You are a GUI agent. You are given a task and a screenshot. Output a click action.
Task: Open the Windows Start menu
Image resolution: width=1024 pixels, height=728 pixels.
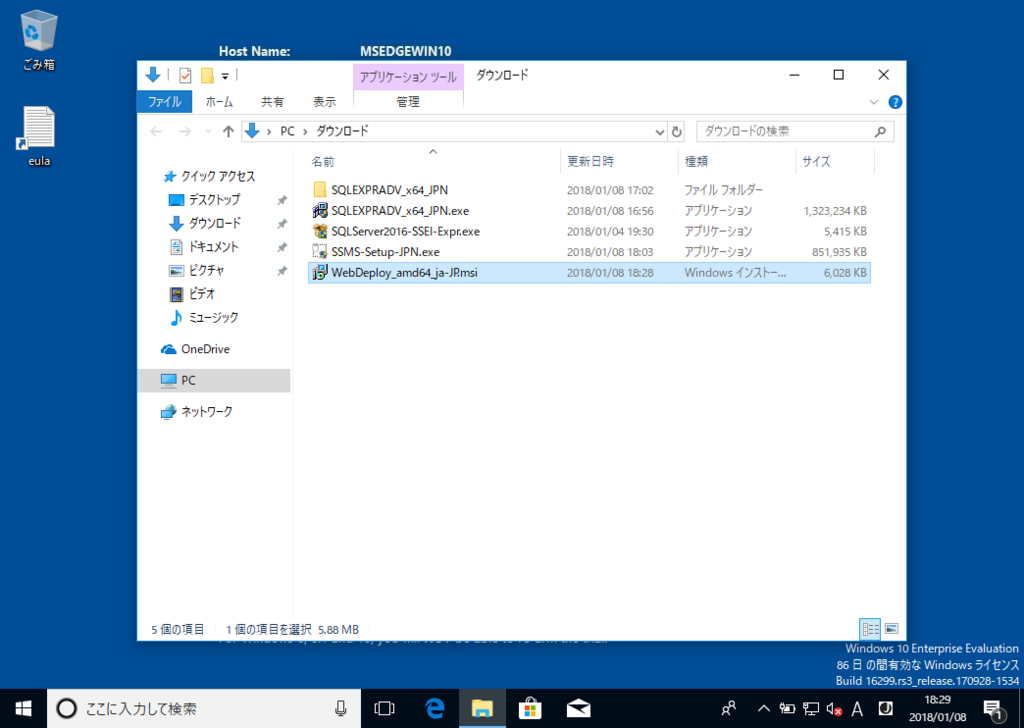(24, 708)
